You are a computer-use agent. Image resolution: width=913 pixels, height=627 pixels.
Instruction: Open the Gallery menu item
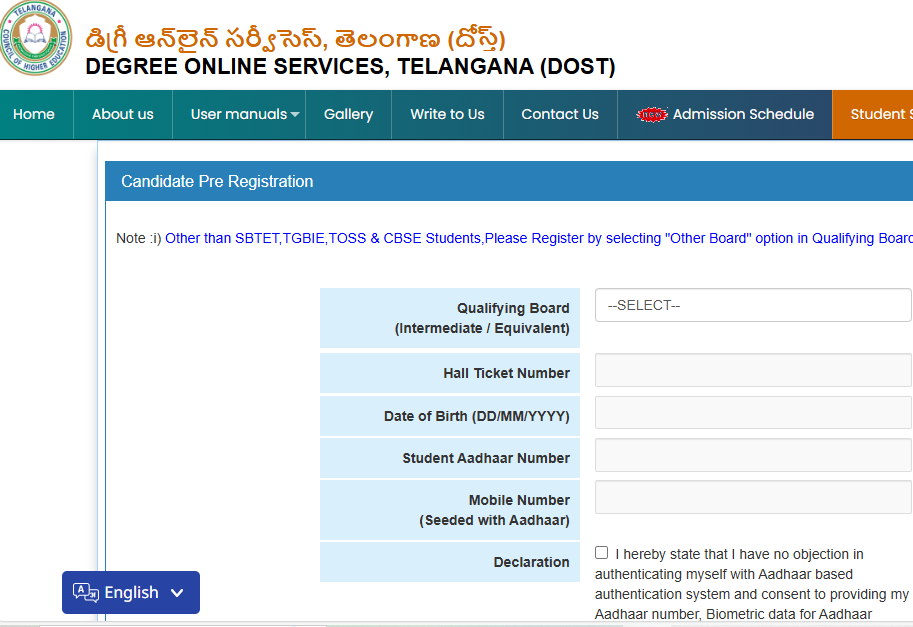click(348, 115)
